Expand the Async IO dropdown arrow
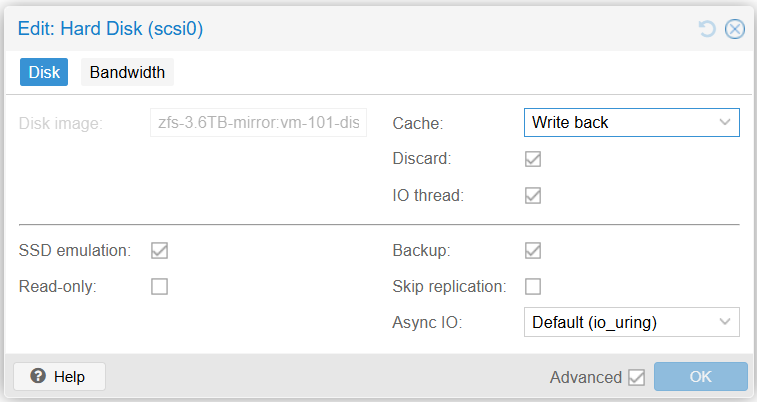The width and height of the screenshot is (757, 402). click(x=725, y=322)
